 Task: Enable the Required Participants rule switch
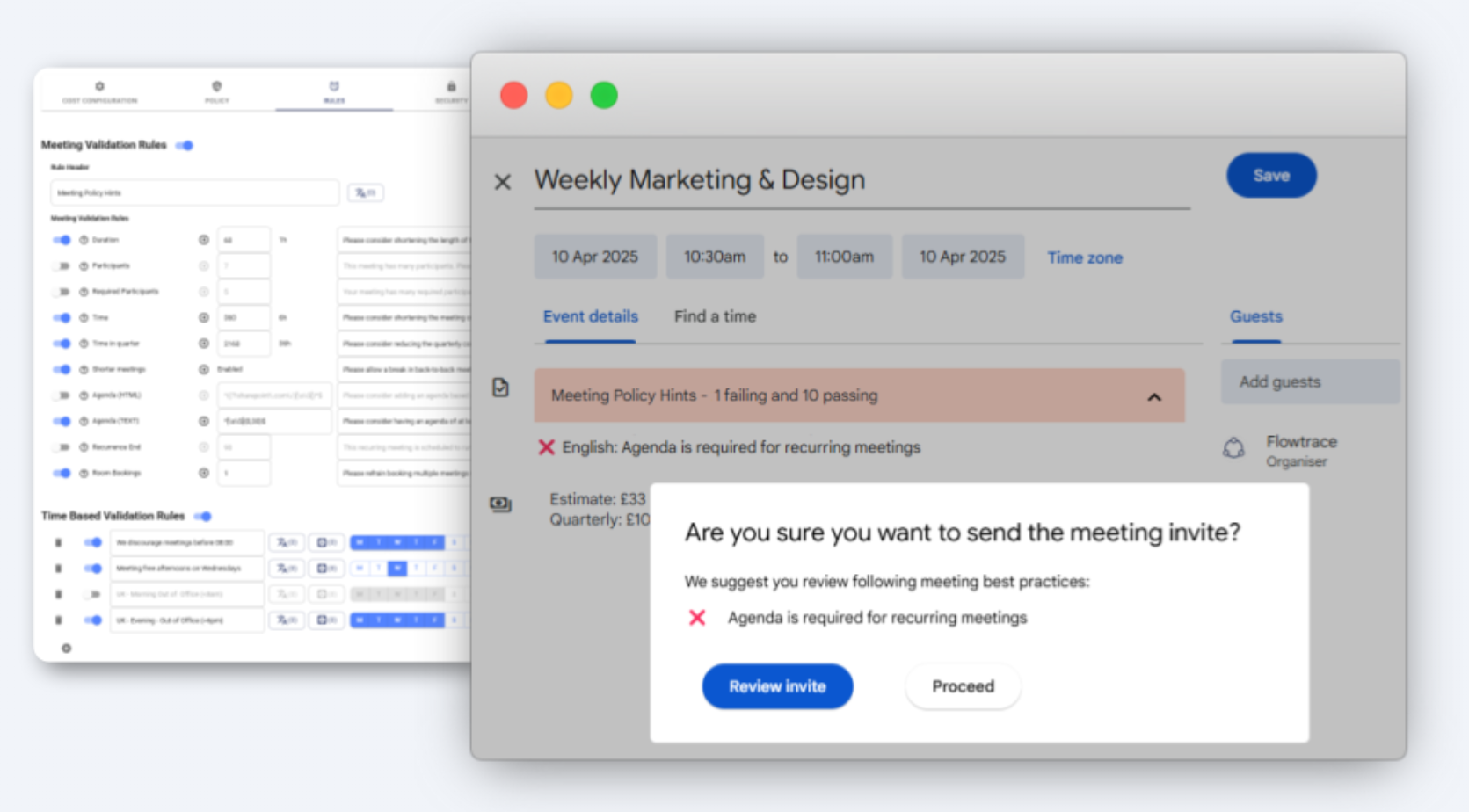pos(61,292)
